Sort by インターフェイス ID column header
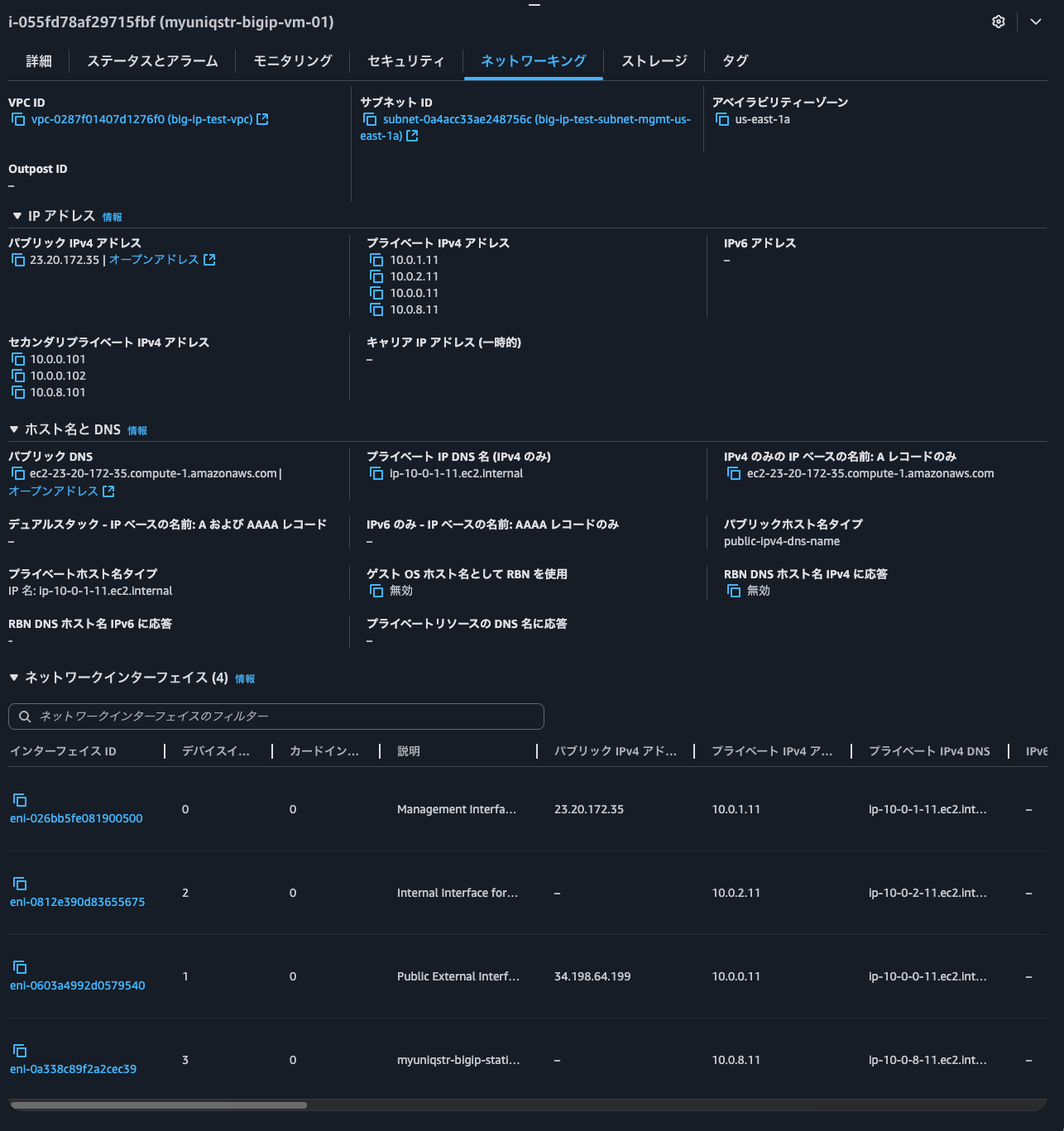The width and height of the screenshot is (1064, 1131). click(x=63, y=751)
